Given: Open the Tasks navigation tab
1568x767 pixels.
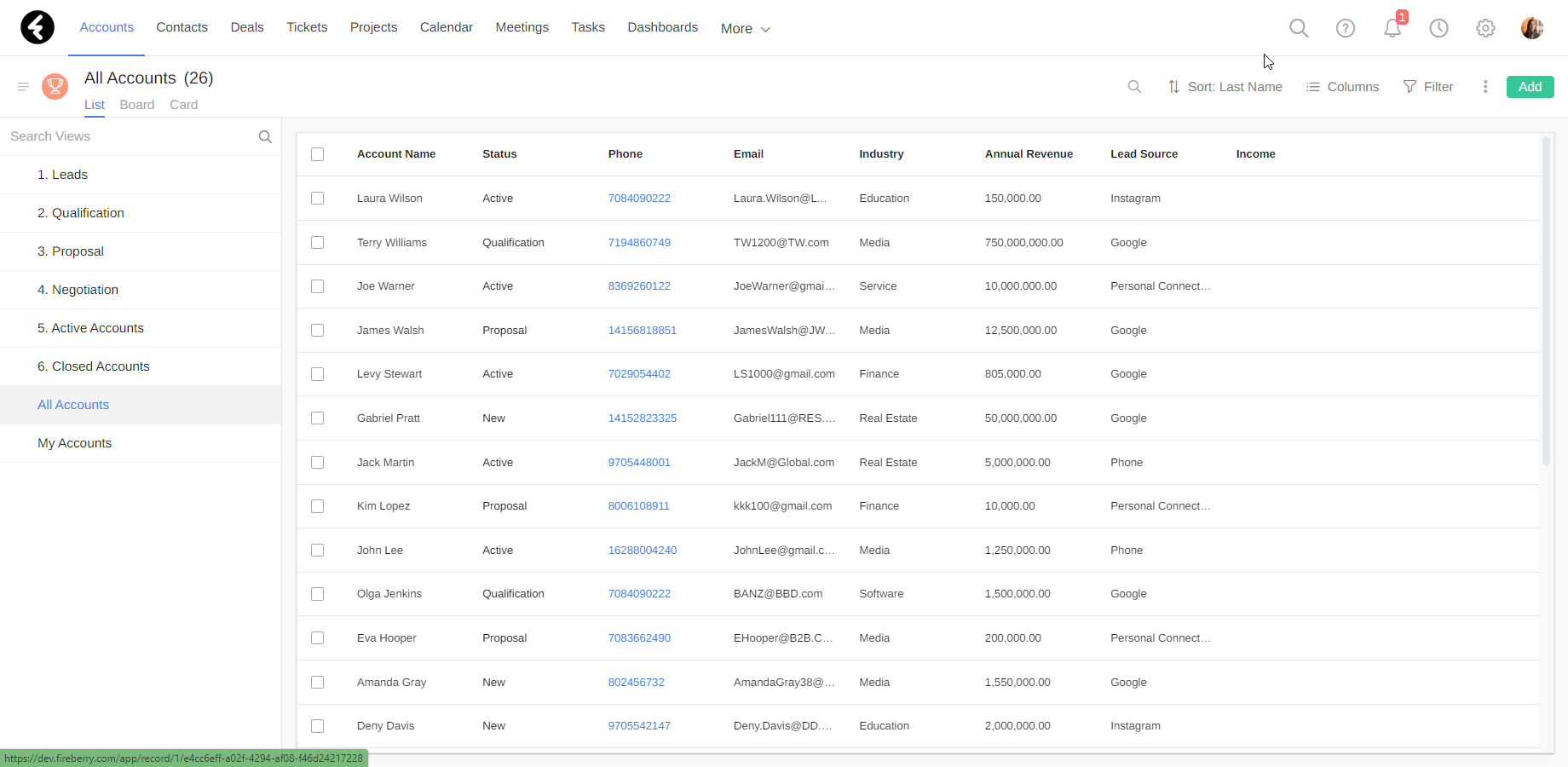Looking at the screenshot, I should tap(588, 27).
